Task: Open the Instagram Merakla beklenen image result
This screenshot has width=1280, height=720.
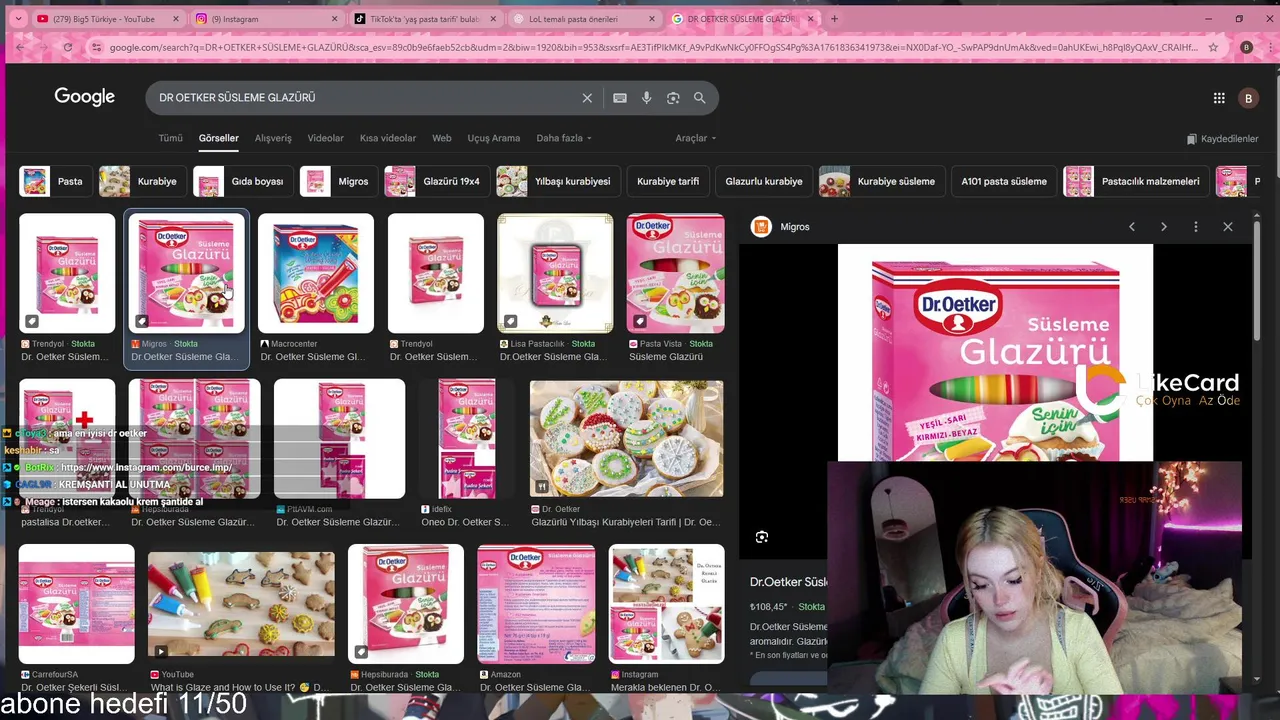Action: point(666,604)
